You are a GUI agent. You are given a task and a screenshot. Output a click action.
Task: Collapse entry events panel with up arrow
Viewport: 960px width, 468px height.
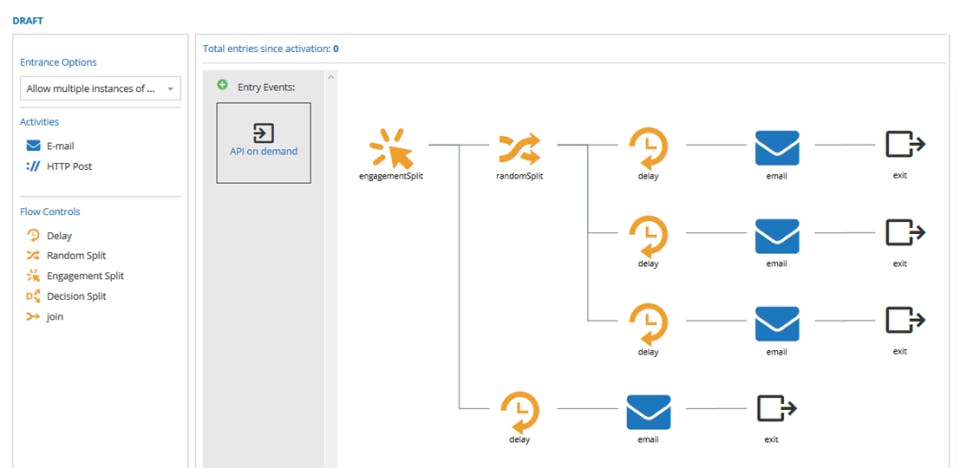point(331,77)
